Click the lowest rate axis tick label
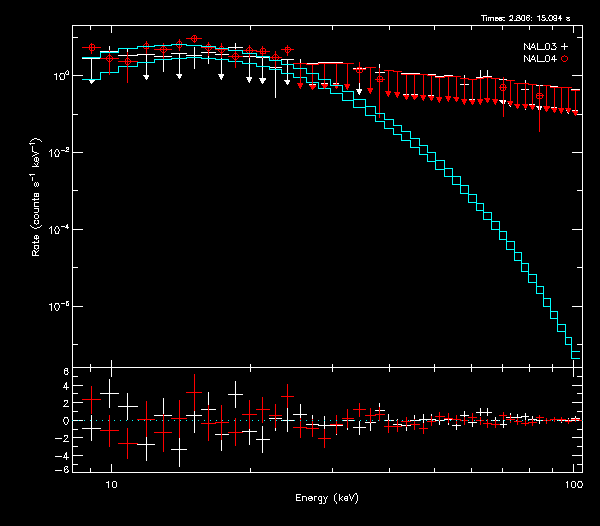This screenshot has height=526, width=600. (58, 306)
